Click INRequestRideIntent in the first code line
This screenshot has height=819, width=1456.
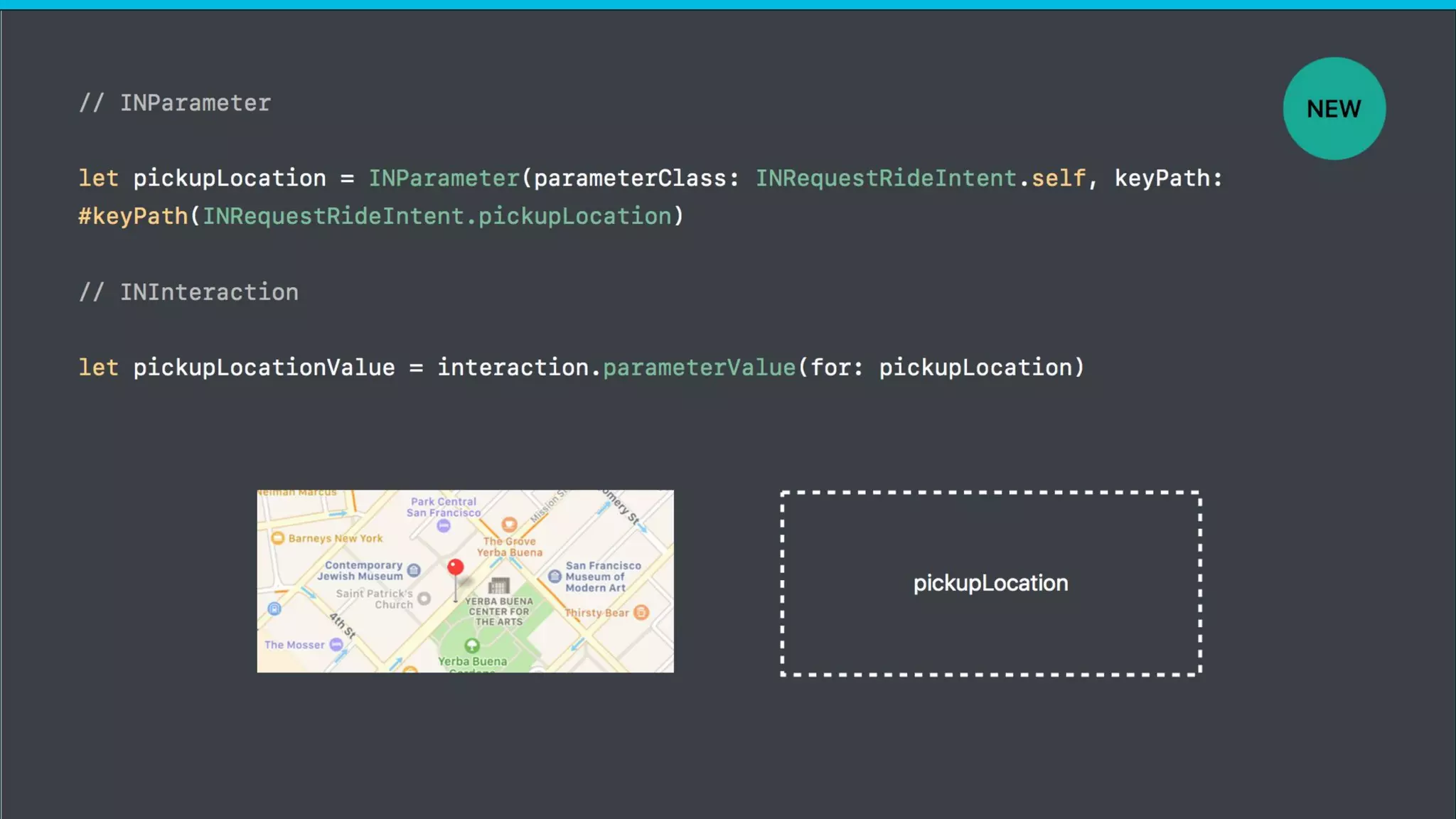coord(885,178)
